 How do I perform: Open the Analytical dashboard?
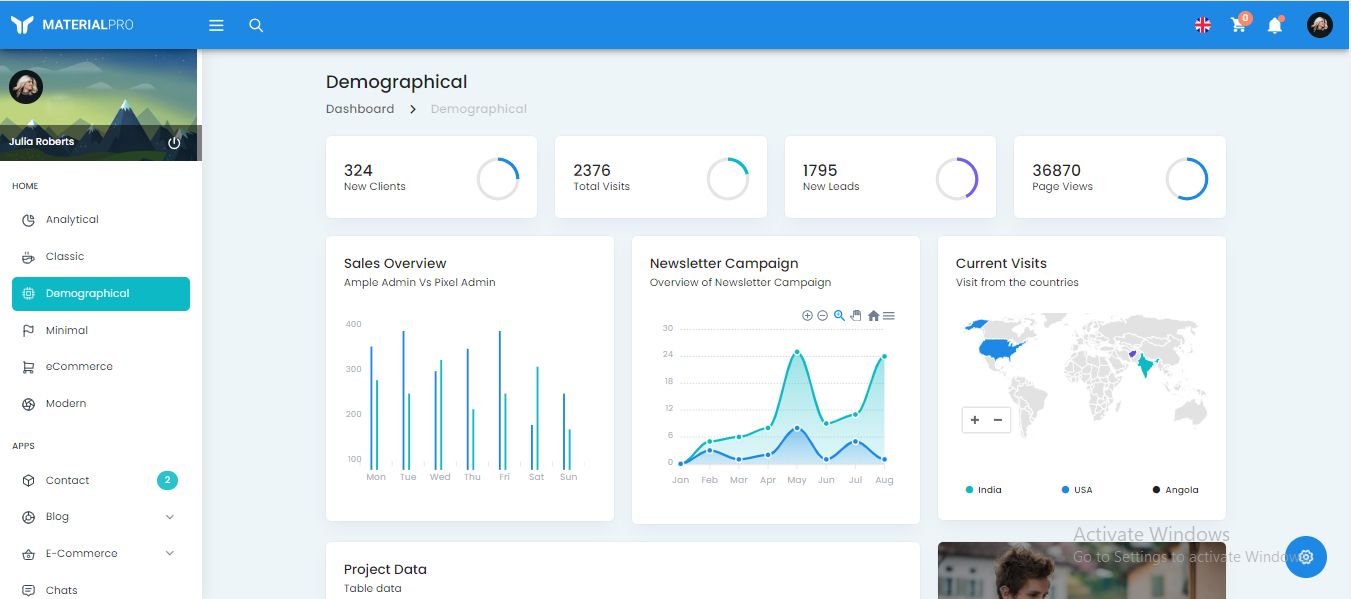click(101, 220)
